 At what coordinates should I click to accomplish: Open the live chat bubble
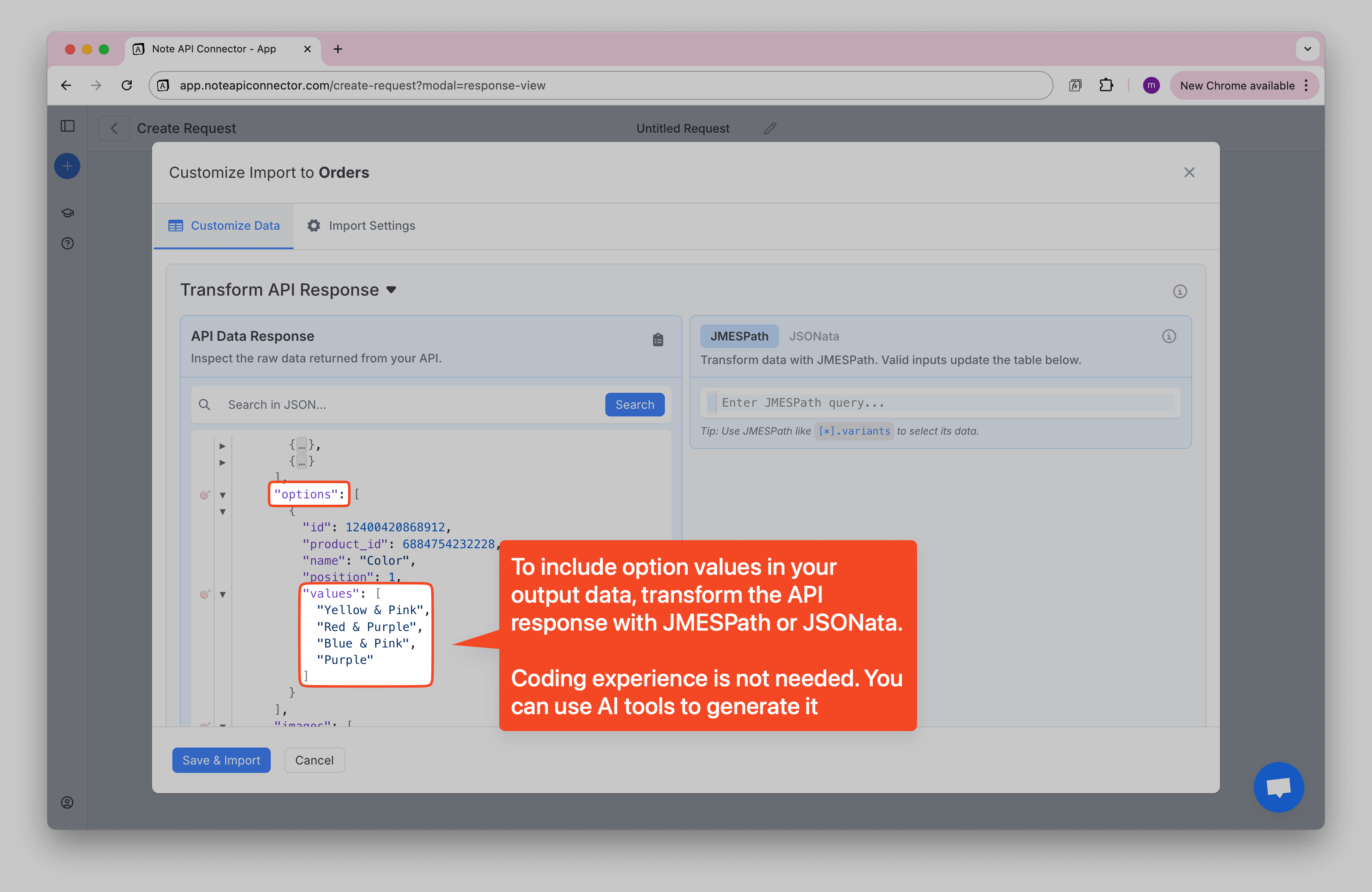[1278, 786]
